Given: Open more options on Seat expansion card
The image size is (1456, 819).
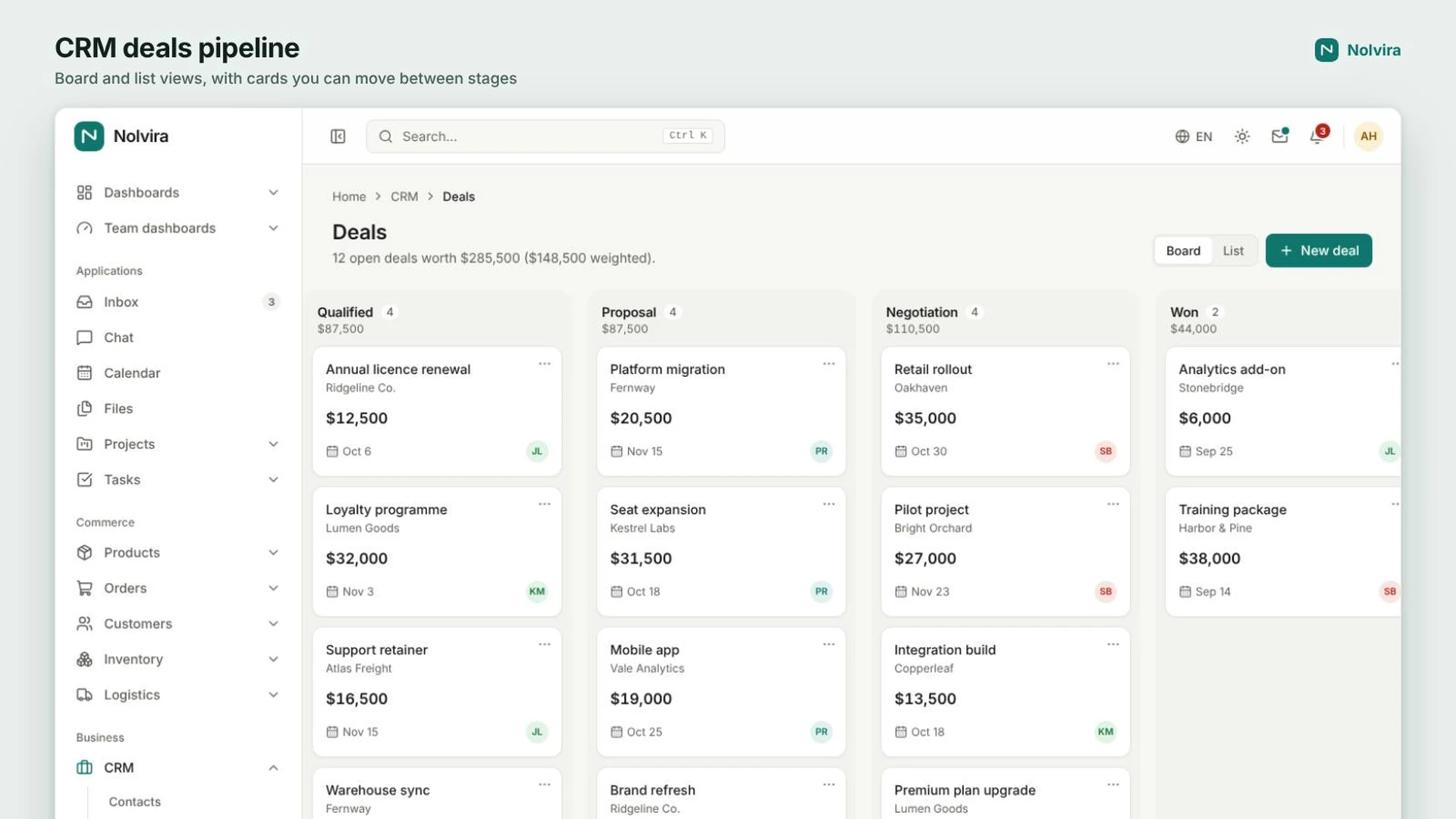Looking at the screenshot, I should pyautogui.click(x=829, y=504).
